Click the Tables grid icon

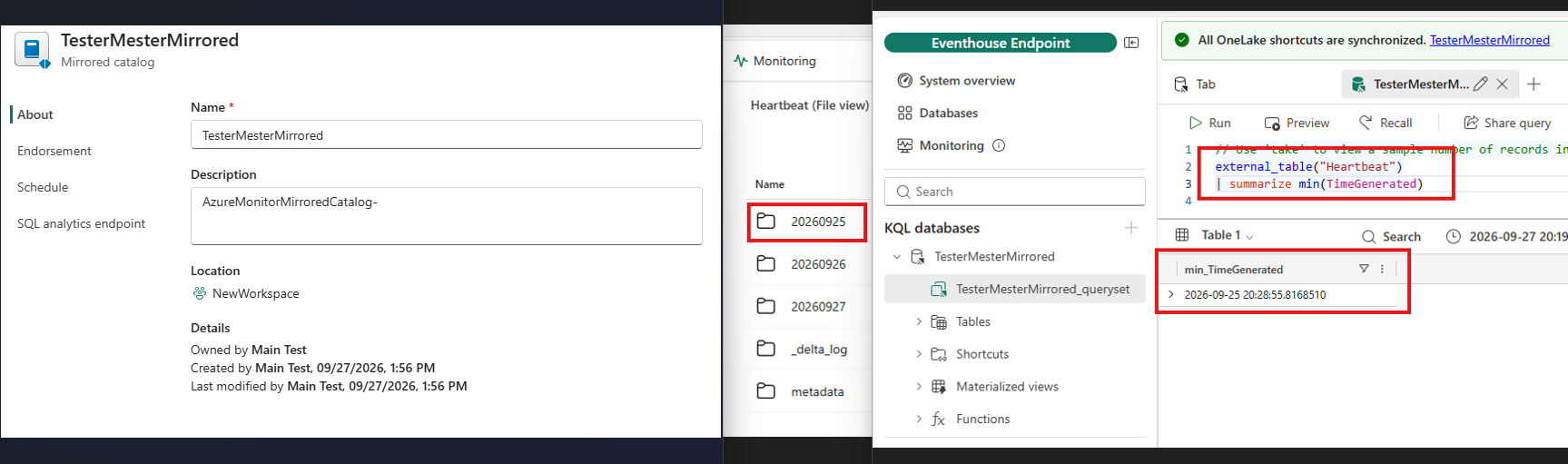point(939,321)
